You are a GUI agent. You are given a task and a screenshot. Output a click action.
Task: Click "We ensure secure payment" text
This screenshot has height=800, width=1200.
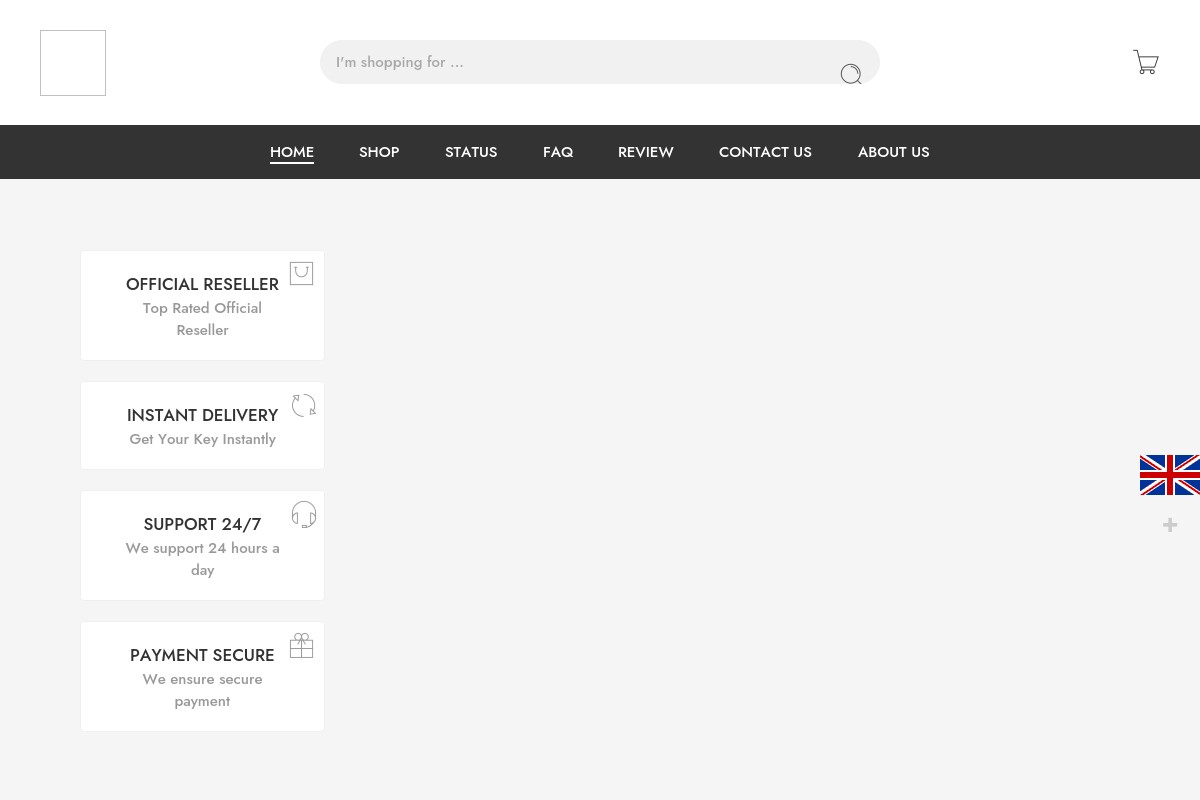(202, 690)
